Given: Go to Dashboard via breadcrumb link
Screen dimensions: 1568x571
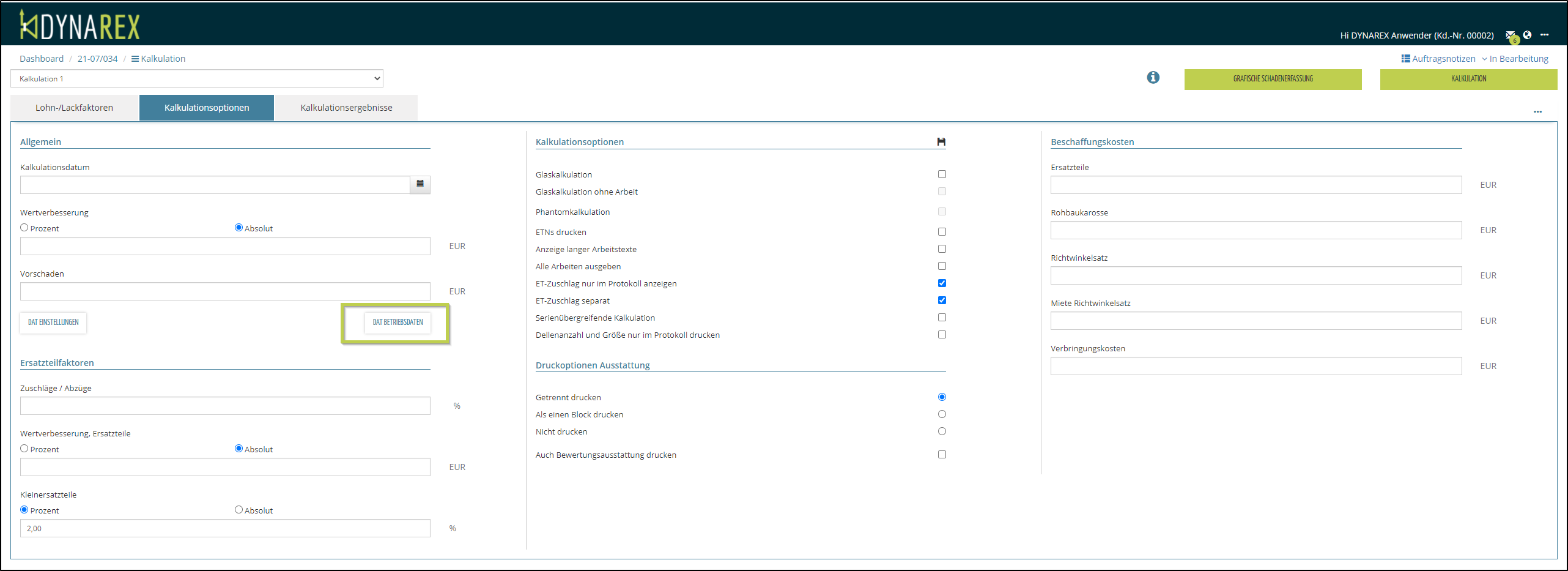Looking at the screenshot, I should [x=42, y=59].
